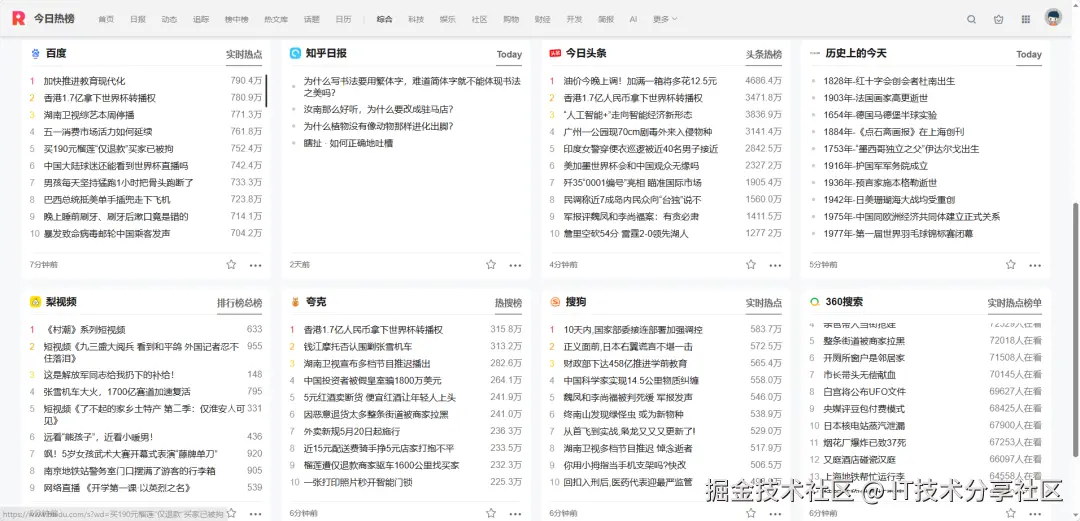Open 正义面前,日本右翼谎言不堪一击 in 搜狗

628,347
